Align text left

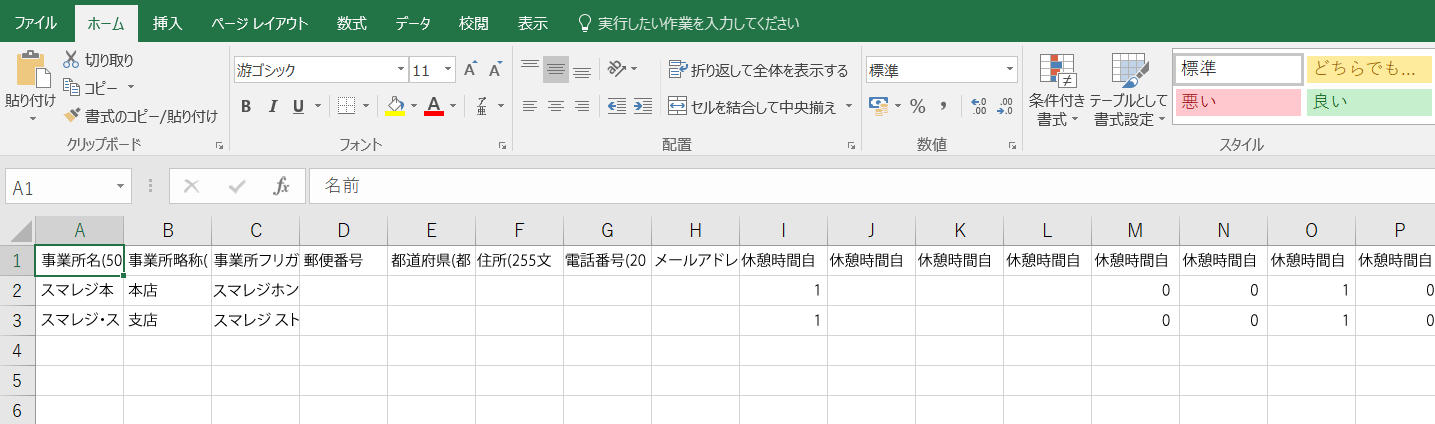[x=530, y=106]
